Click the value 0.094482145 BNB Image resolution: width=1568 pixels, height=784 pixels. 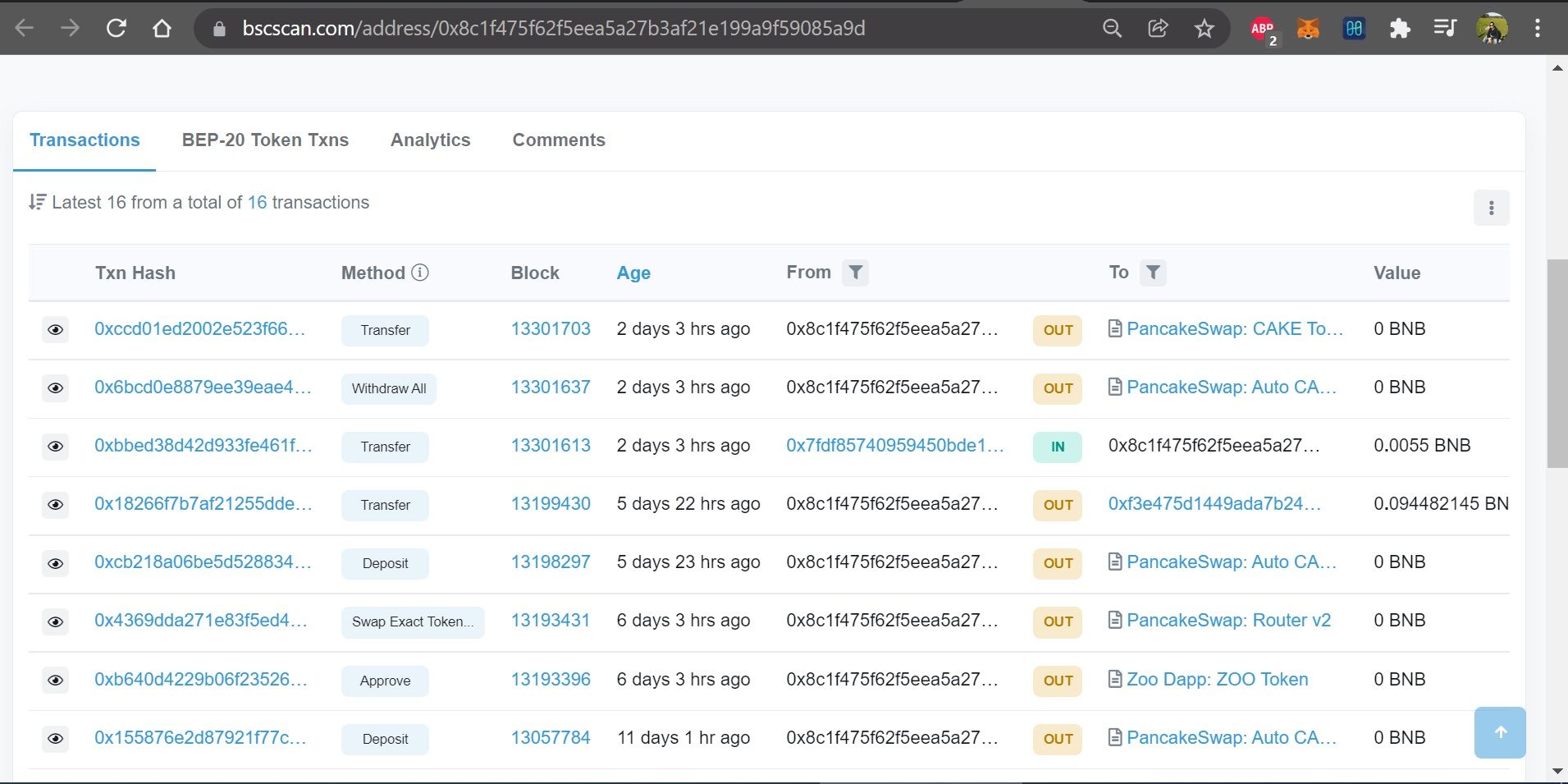point(1441,504)
